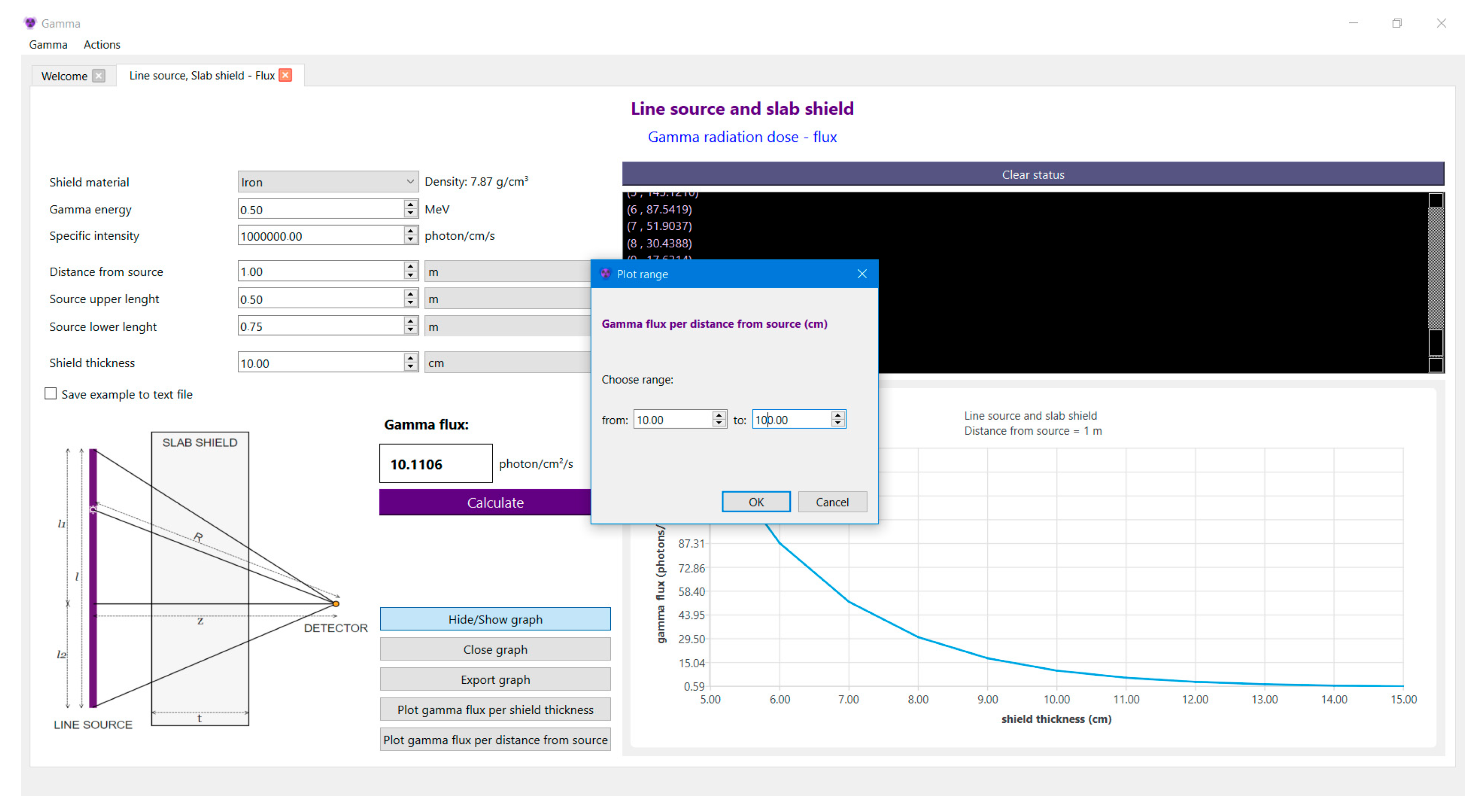Decrement the 'from' range value spinner
Viewport: 1479px width, 812px height.
[718, 423]
